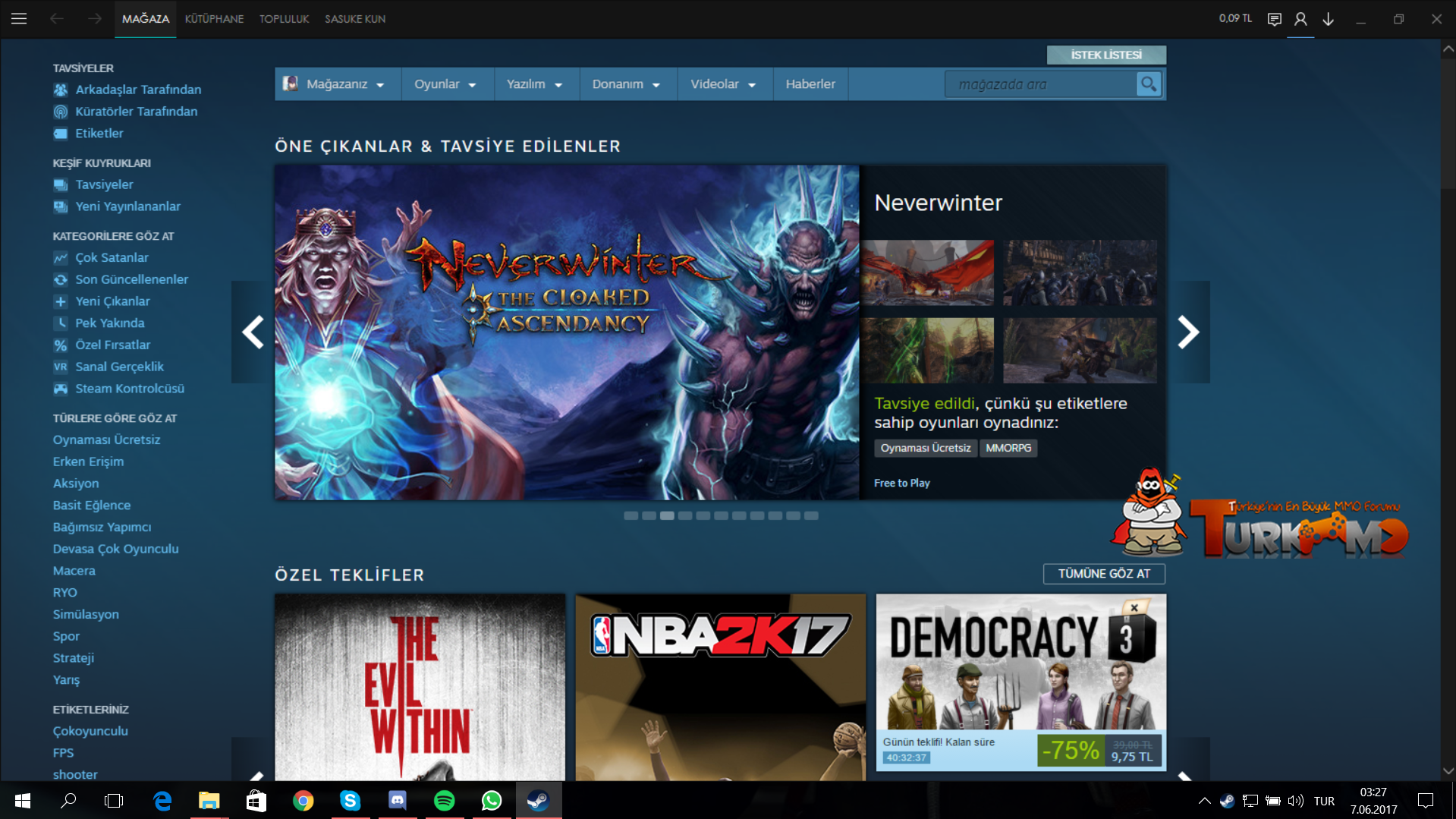
Task: Open the Çokoyunculu tag
Action: click(x=90, y=732)
